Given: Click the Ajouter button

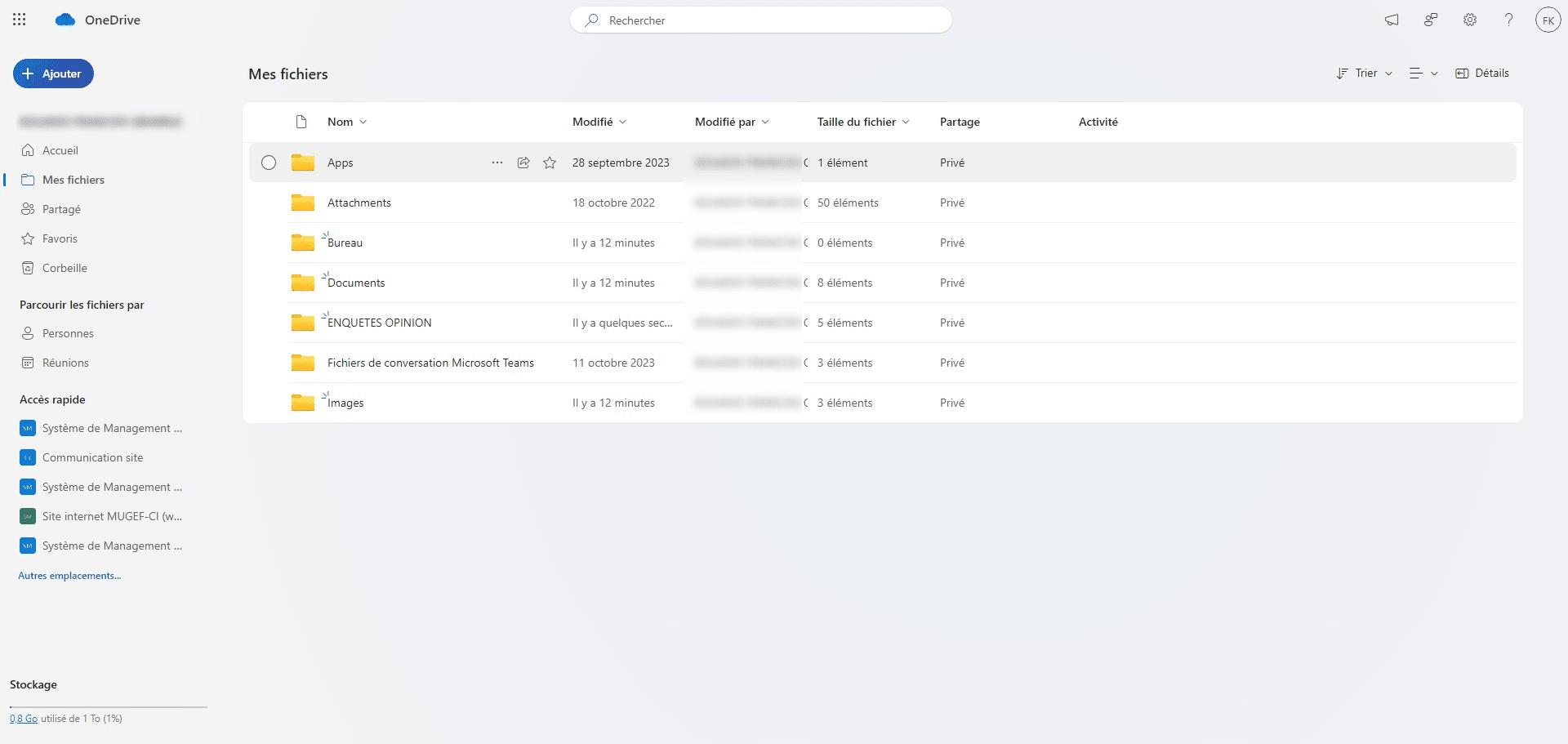Looking at the screenshot, I should pos(53,74).
